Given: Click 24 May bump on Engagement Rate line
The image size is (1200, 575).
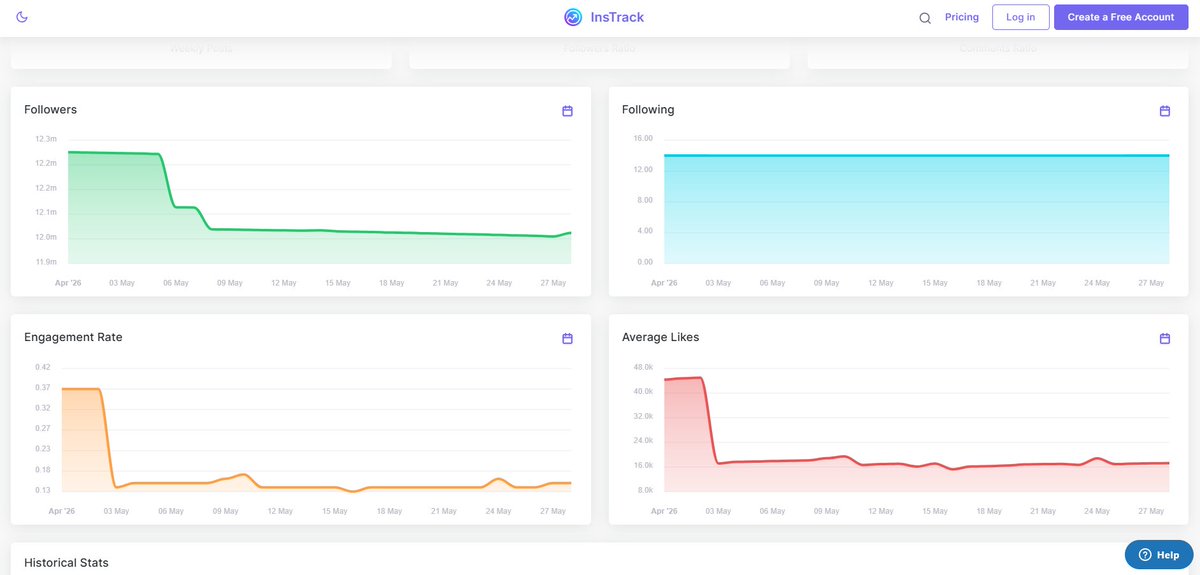Looking at the screenshot, I should (x=498, y=479).
